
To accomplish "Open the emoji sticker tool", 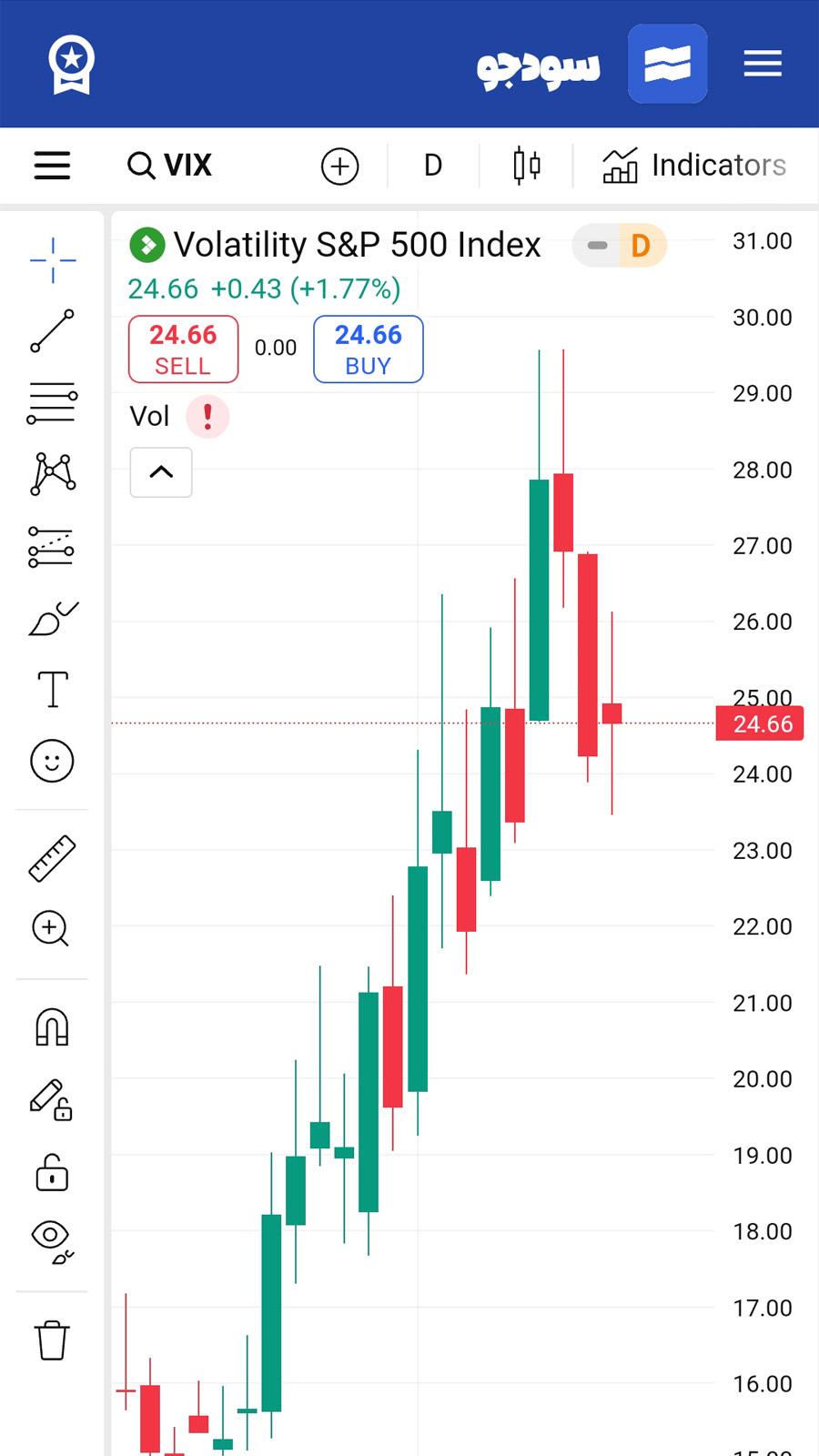I will pyautogui.click(x=53, y=761).
